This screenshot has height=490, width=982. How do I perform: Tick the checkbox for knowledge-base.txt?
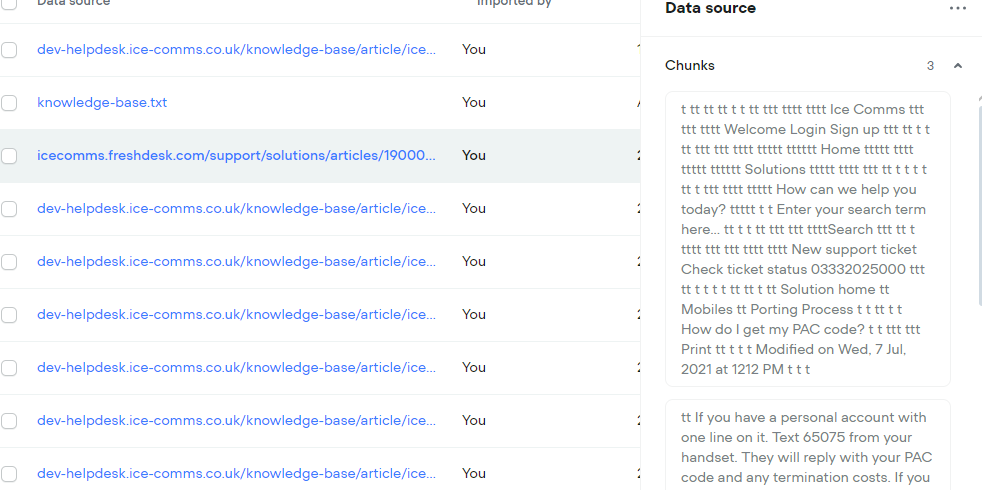click(9, 102)
